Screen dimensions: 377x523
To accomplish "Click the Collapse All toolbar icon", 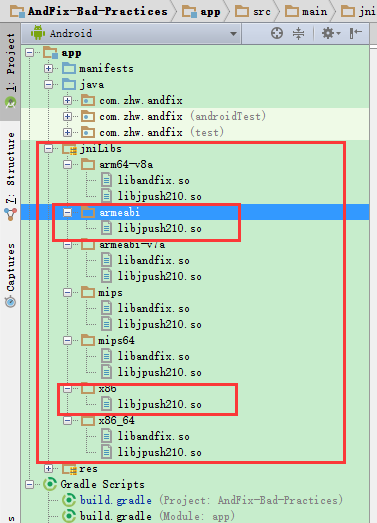I will click(298, 33).
